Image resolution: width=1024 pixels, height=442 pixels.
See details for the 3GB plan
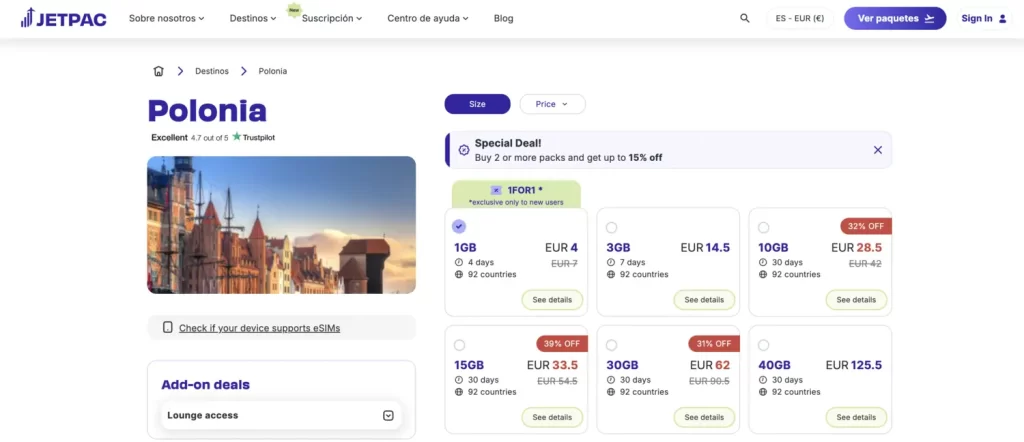(x=704, y=300)
